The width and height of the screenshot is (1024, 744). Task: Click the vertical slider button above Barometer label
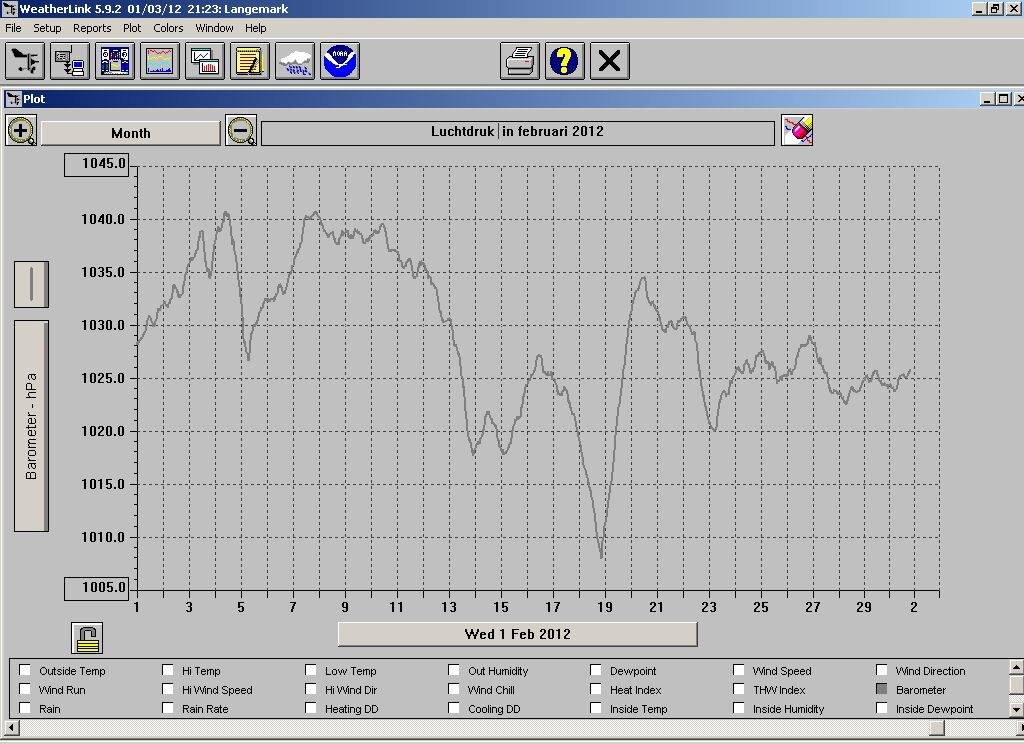(31, 284)
